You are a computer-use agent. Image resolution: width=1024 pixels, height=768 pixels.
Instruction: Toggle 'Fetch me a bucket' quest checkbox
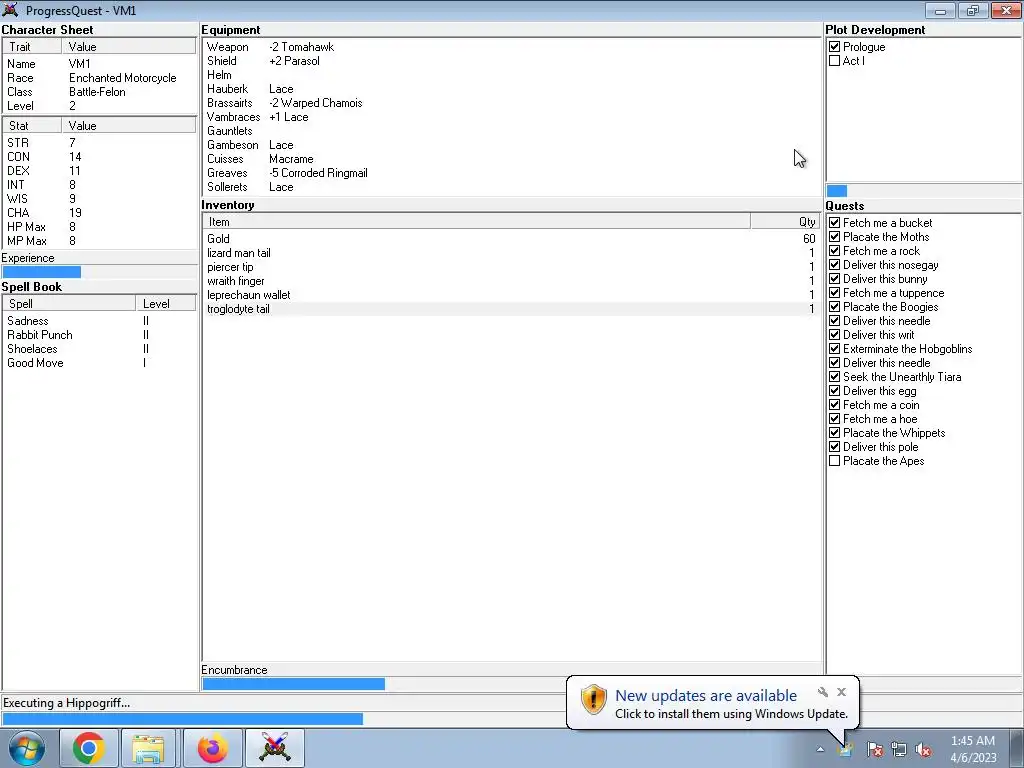click(835, 223)
